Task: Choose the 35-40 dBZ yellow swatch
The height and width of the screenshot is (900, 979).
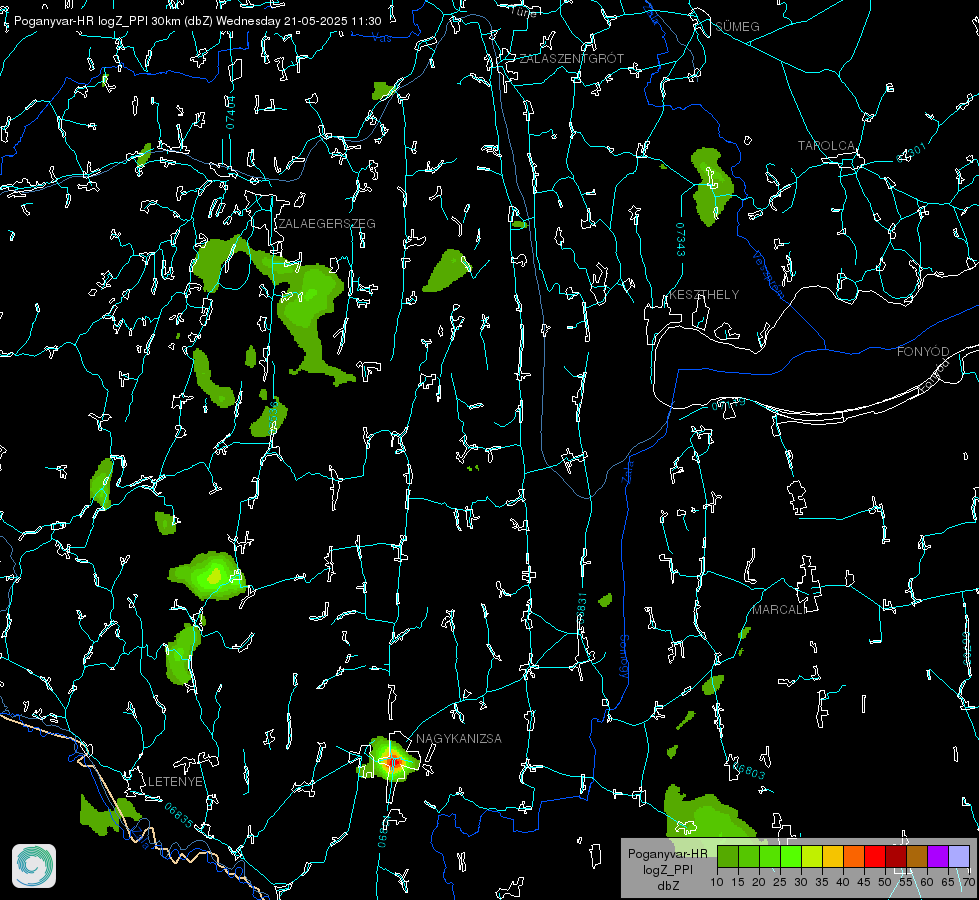Action: click(x=833, y=856)
